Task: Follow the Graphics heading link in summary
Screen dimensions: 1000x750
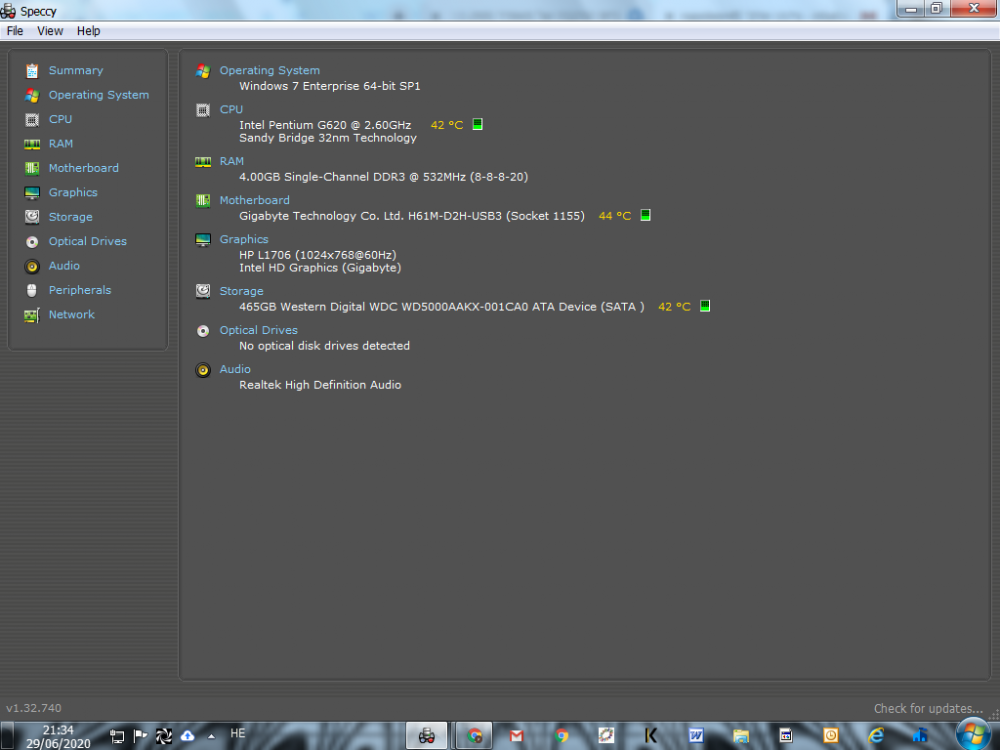Action: 244,239
